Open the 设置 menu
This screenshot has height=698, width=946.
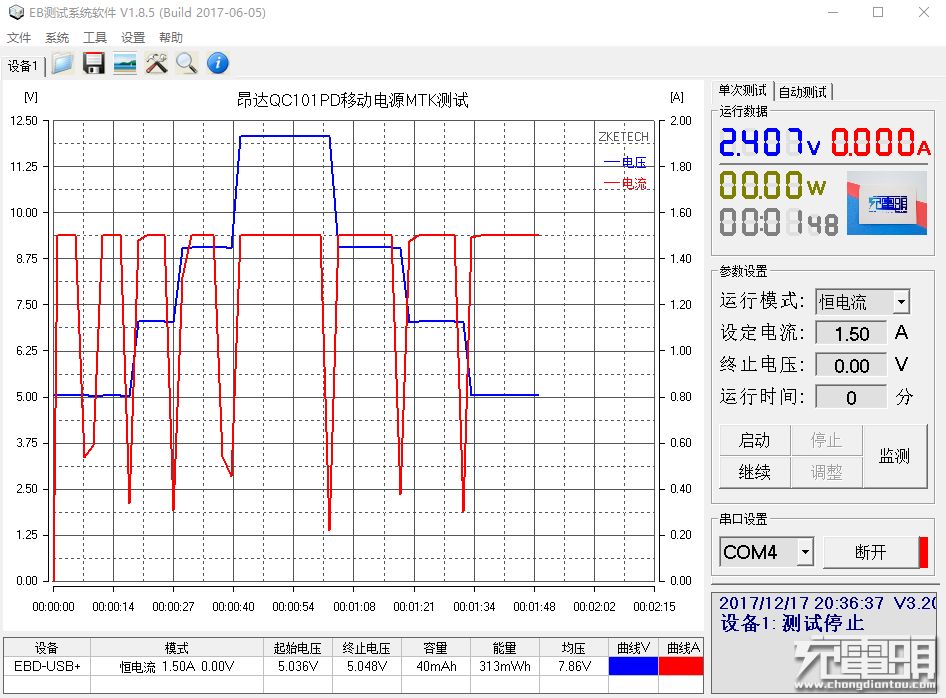(133, 37)
